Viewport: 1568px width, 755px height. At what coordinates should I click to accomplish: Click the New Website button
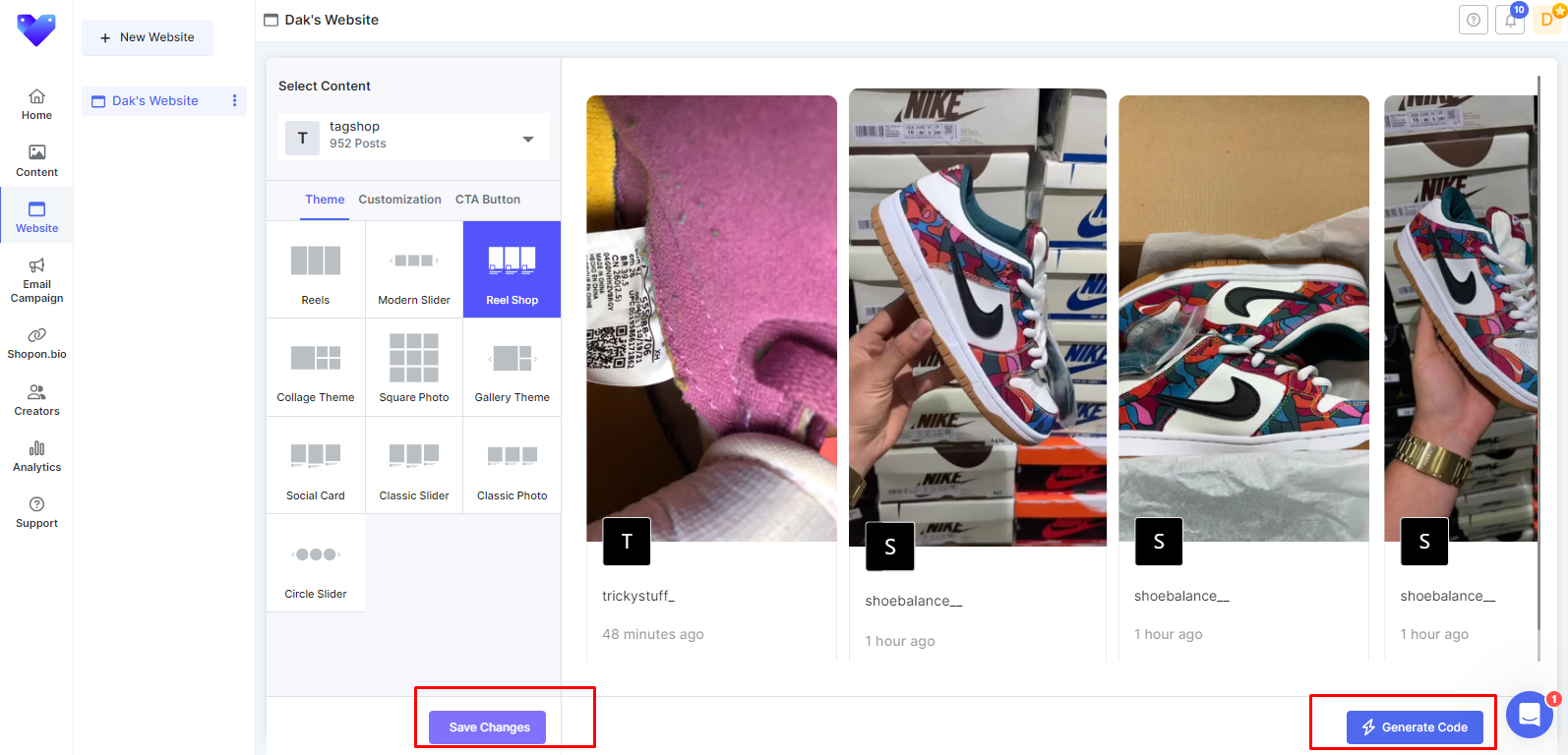[148, 37]
